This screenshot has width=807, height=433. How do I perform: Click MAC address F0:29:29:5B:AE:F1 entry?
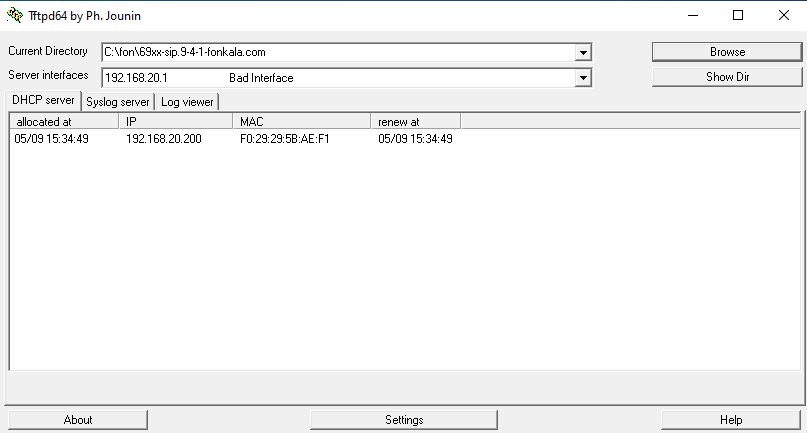[x=285, y=139]
